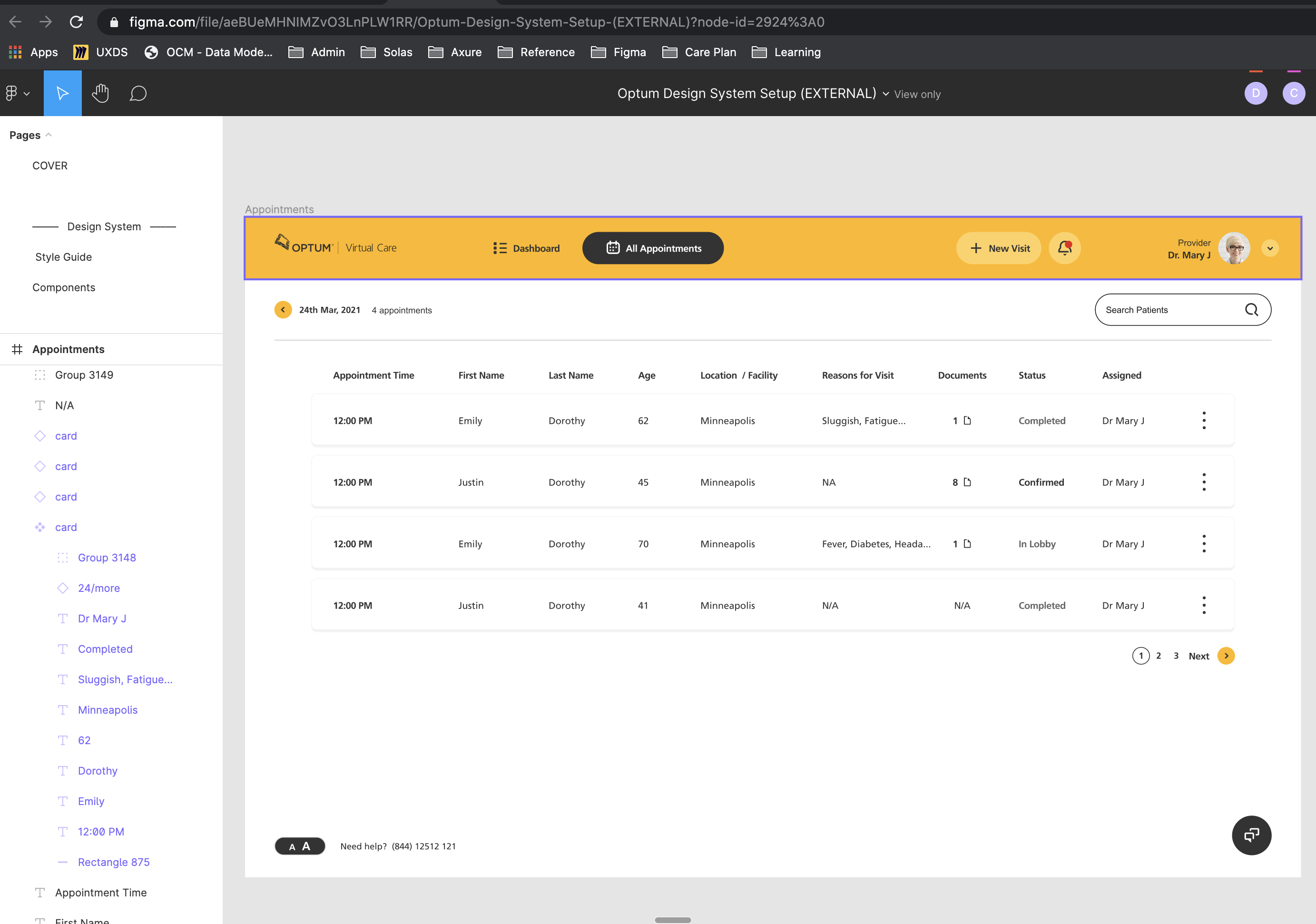Click the document icon in the In Lobby row

(968, 543)
